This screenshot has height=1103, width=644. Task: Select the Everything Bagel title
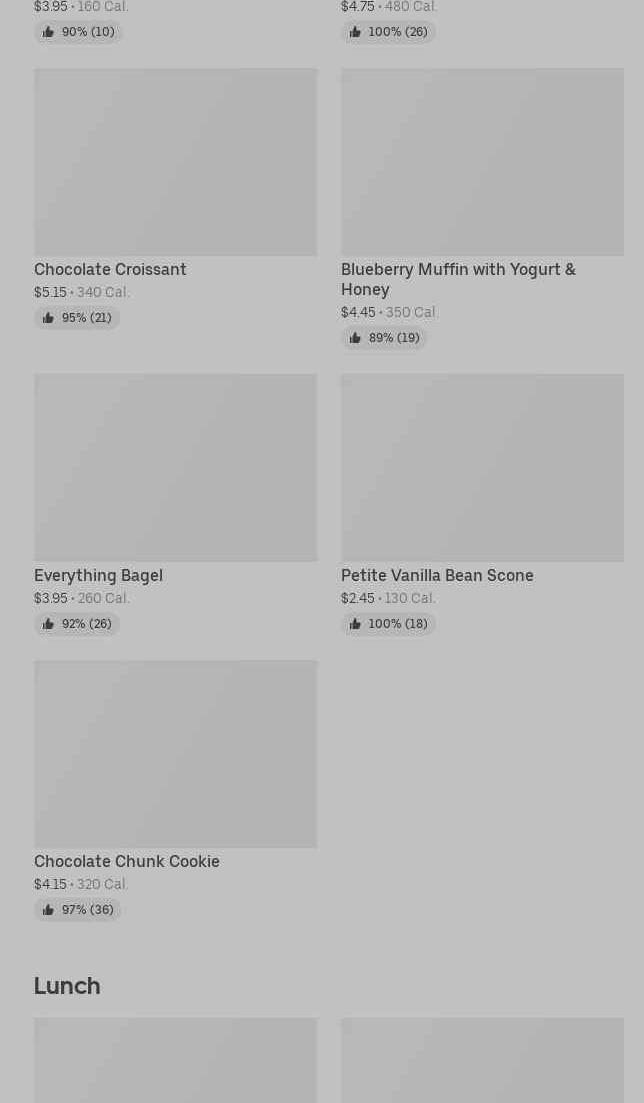[x=98, y=575]
